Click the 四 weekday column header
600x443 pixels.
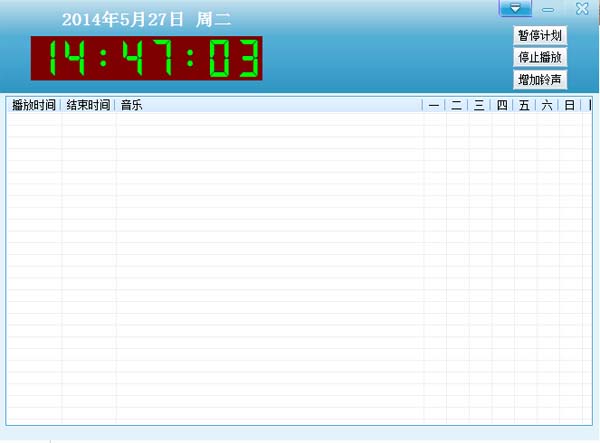502,105
